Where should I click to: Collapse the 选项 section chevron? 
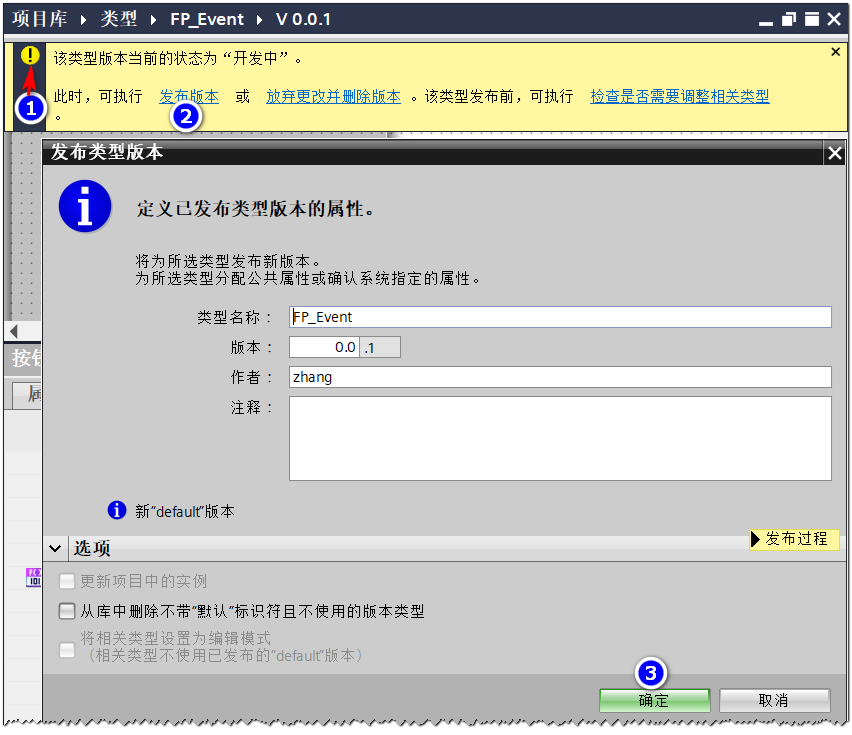click(x=56, y=548)
